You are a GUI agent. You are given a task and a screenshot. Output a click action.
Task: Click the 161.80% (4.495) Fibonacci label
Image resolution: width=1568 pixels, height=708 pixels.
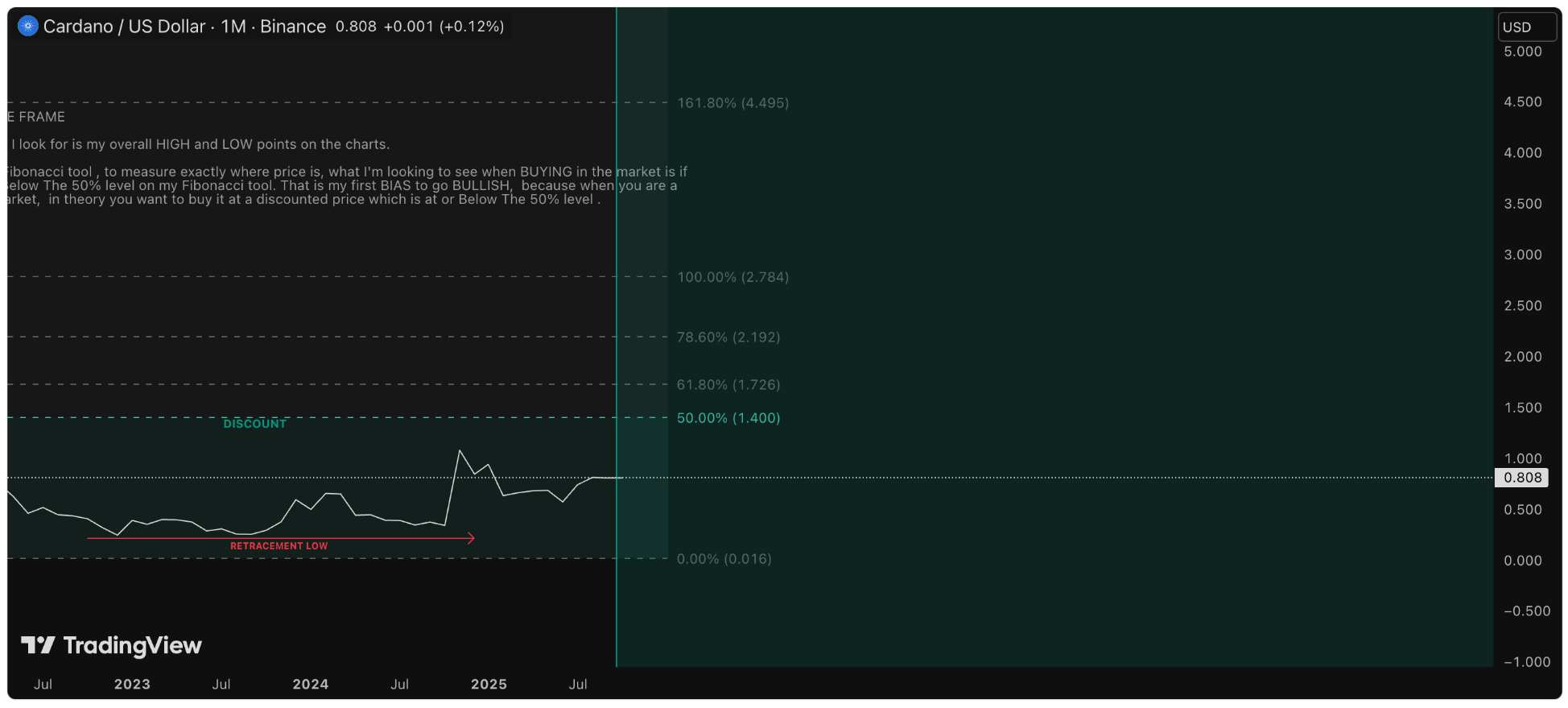(x=732, y=103)
